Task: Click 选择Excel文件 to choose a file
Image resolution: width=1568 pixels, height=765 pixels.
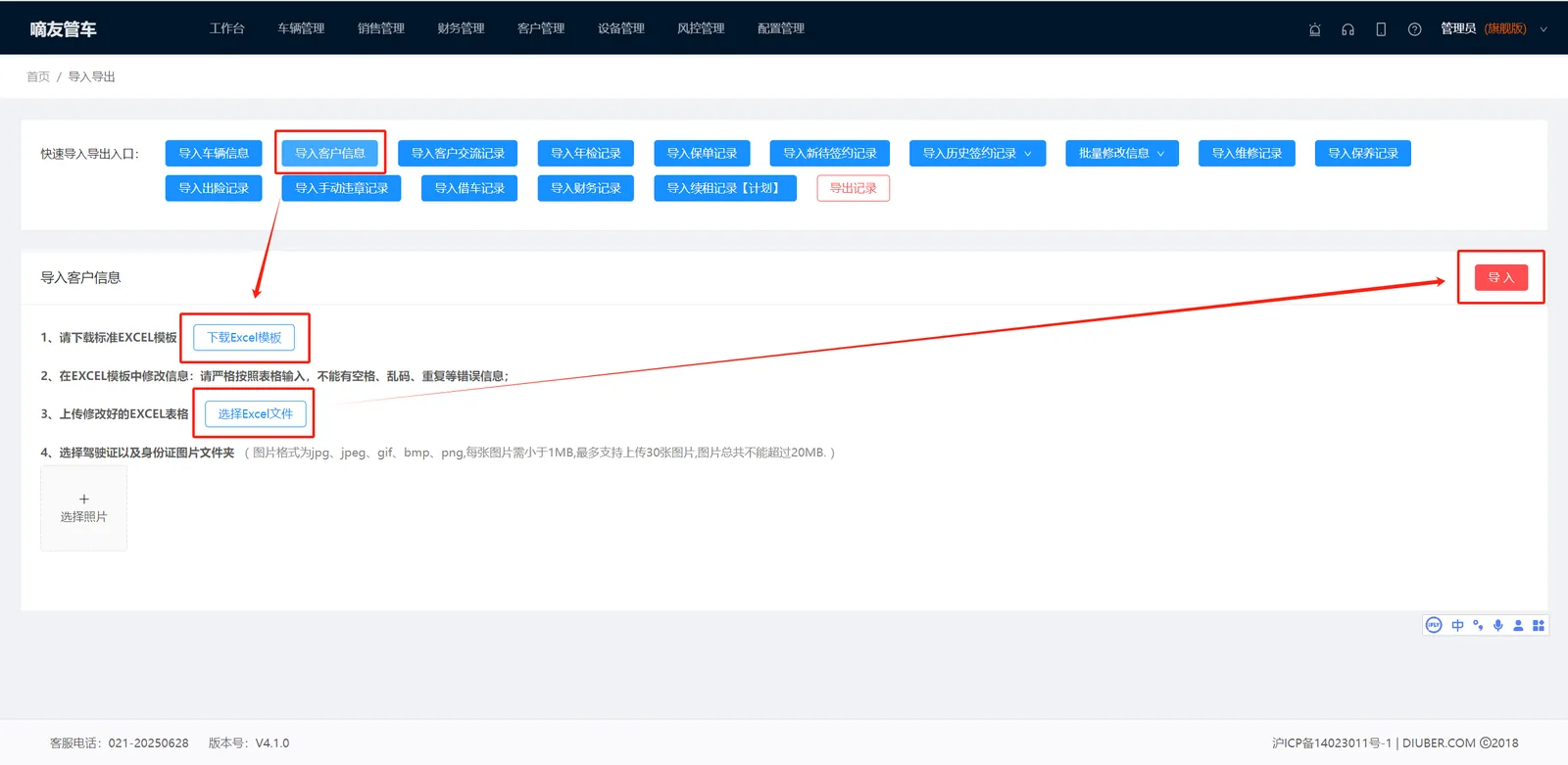Action: tap(256, 413)
